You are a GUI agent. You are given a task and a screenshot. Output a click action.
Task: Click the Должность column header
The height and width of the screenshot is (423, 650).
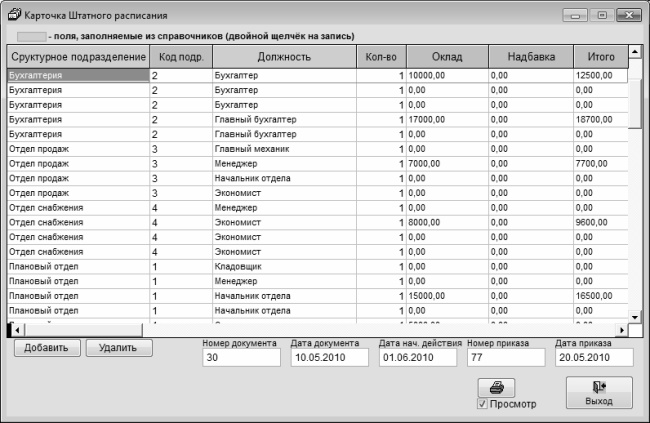[x=284, y=57]
